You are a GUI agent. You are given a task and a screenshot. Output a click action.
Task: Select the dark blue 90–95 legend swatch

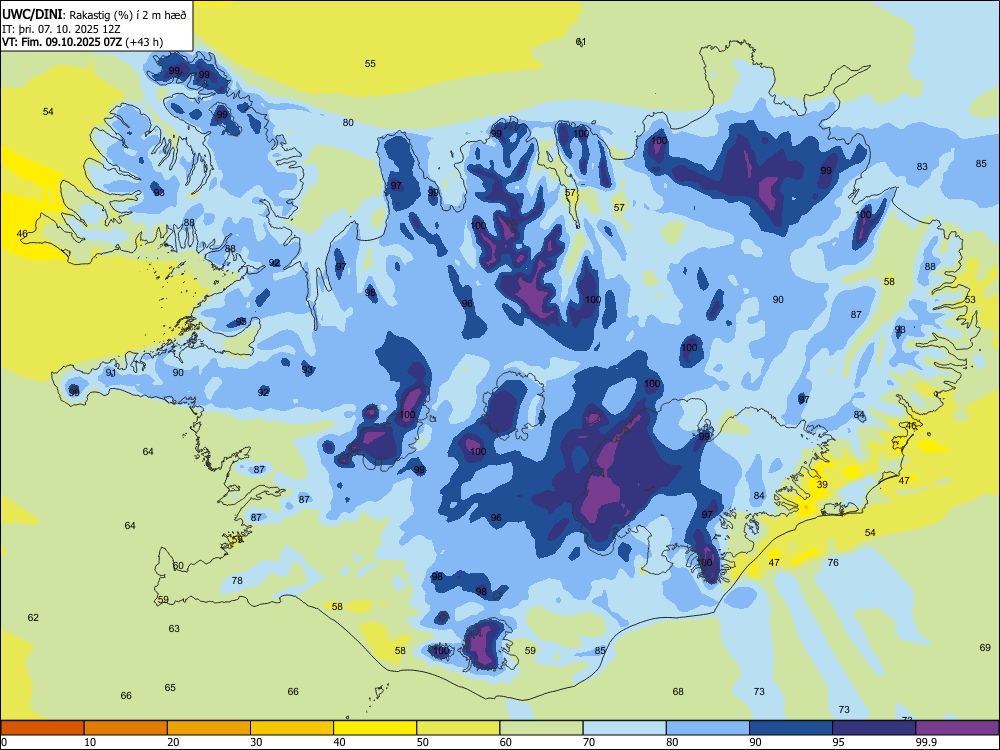791,728
